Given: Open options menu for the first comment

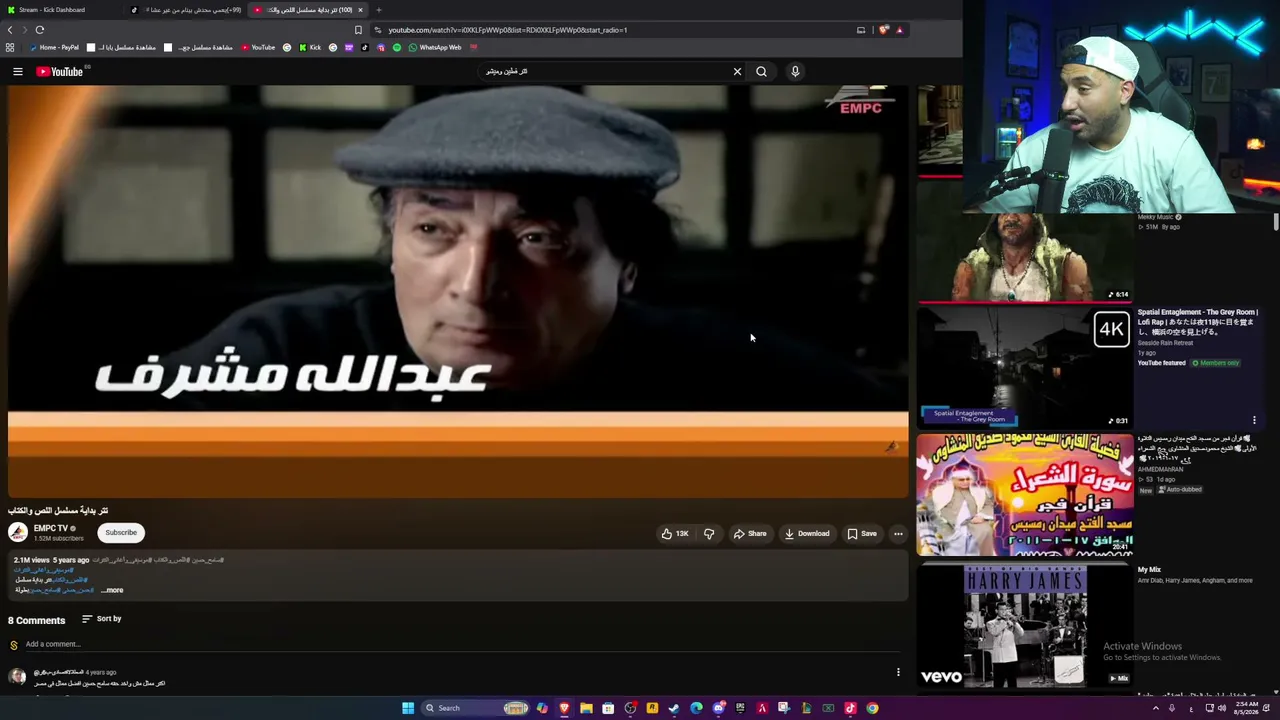Looking at the screenshot, I should [898, 672].
